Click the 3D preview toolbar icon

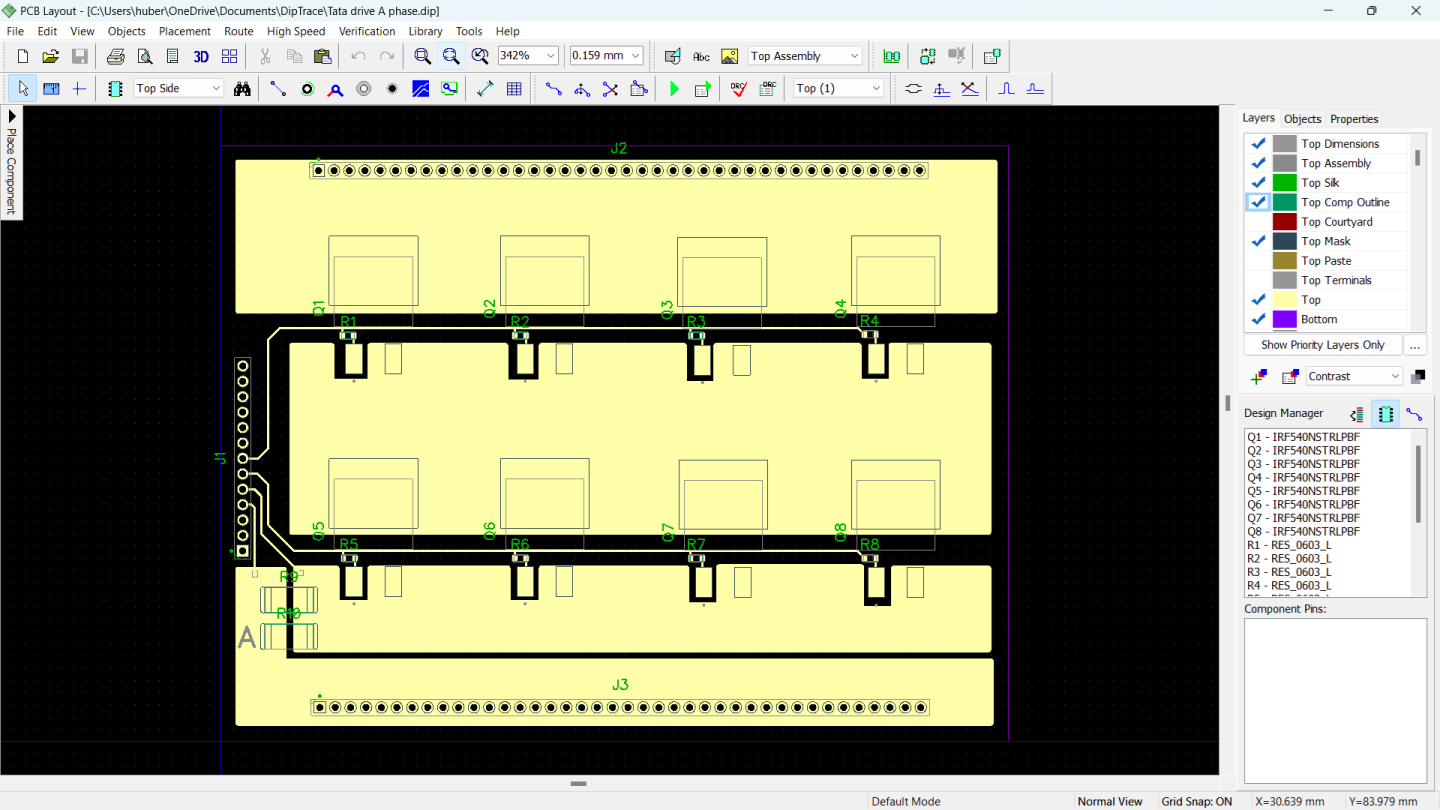pyautogui.click(x=201, y=56)
